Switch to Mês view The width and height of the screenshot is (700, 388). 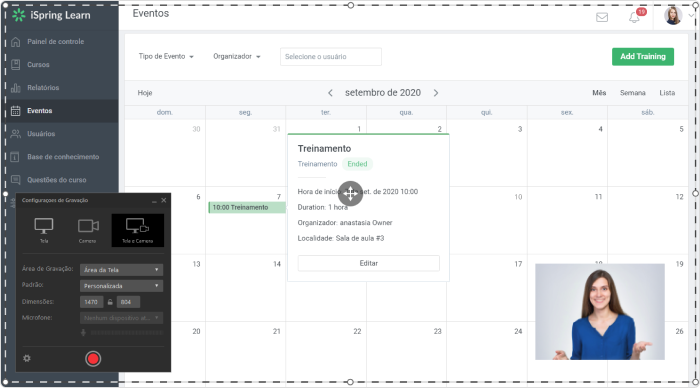pos(599,93)
